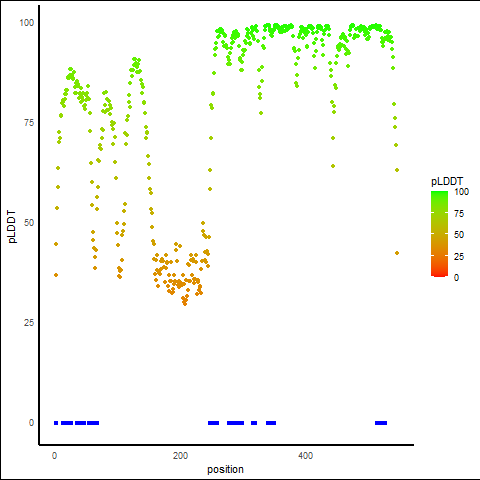Click the rightmost blue segment near position 520
Viewport: 480px width, 480px height.
(381, 423)
